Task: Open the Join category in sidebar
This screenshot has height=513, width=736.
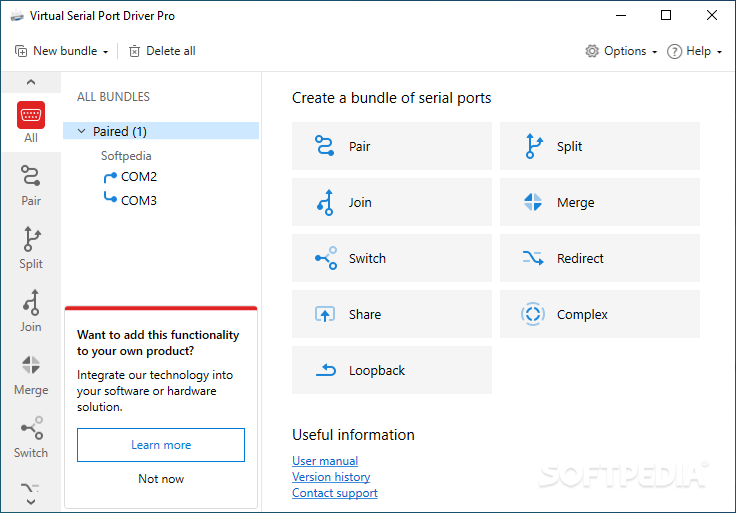Action: (31, 311)
